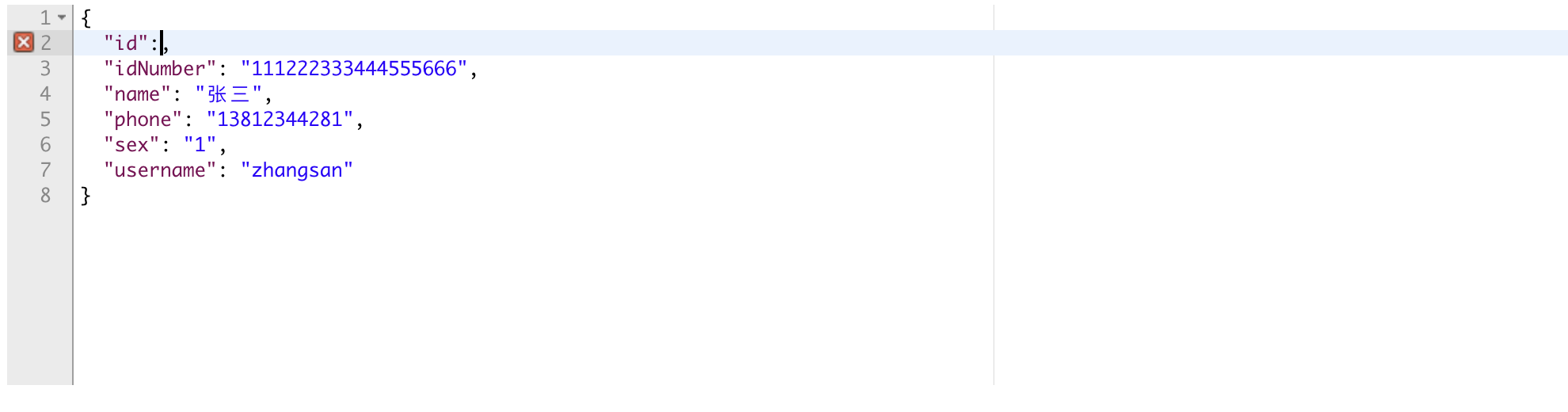The width and height of the screenshot is (1568, 412).
Task: Click the username value "zhangsan"
Action: click(297, 170)
